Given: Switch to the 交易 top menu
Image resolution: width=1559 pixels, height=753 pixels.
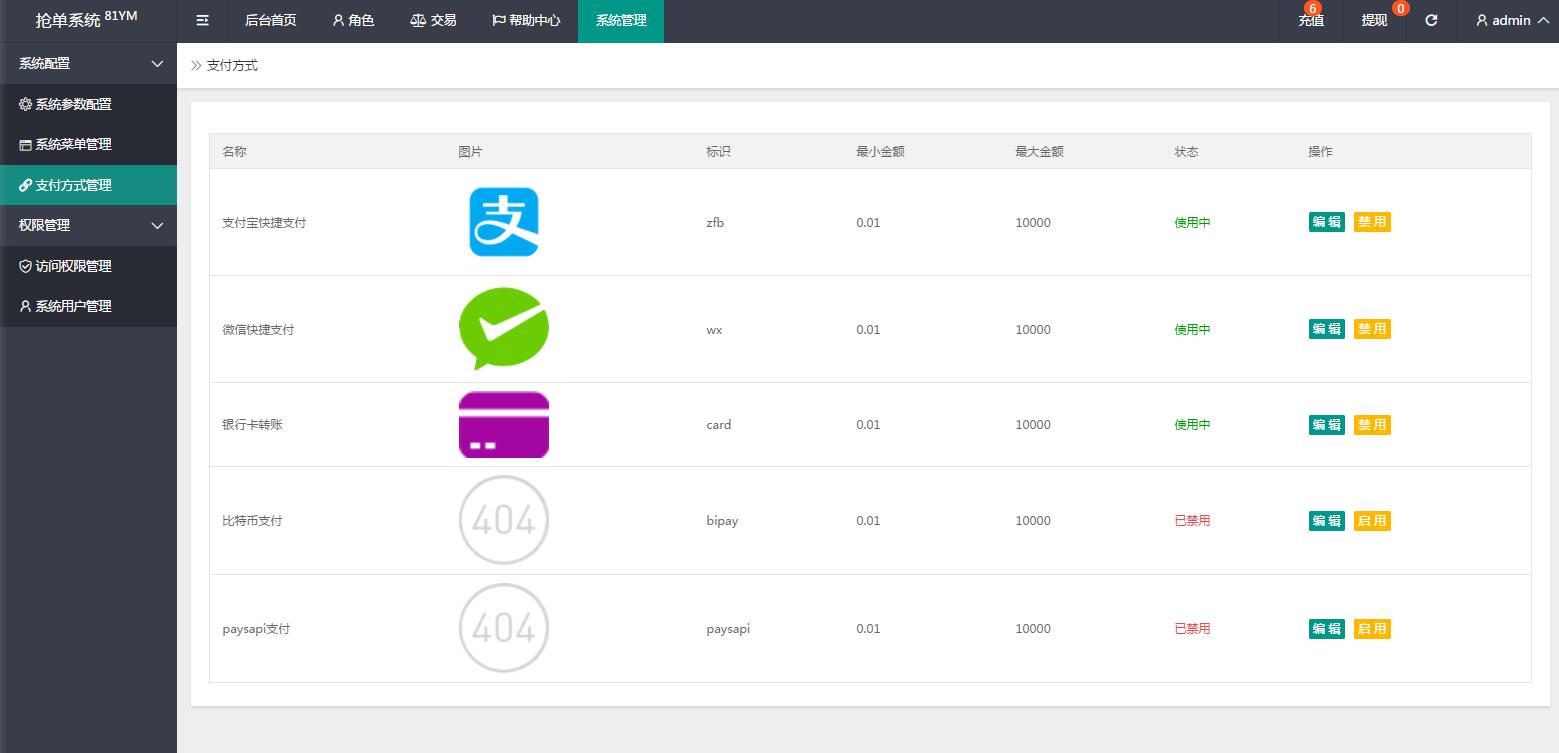Looking at the screenshot, I should [433, 20].
